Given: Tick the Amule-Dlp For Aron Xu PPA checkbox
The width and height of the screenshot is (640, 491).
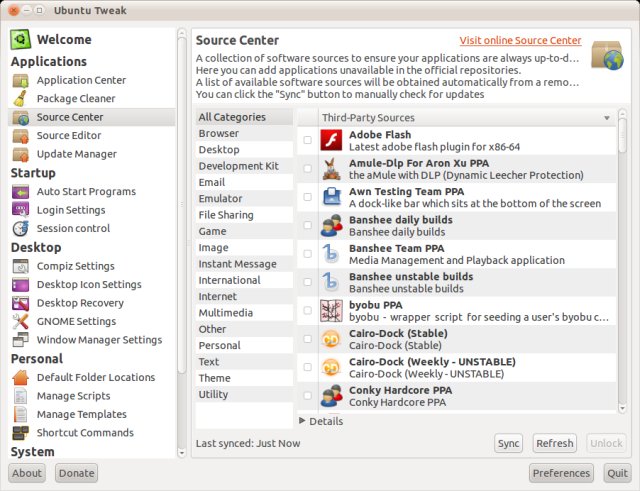Looking at the screenshot, I should point(307,169).
